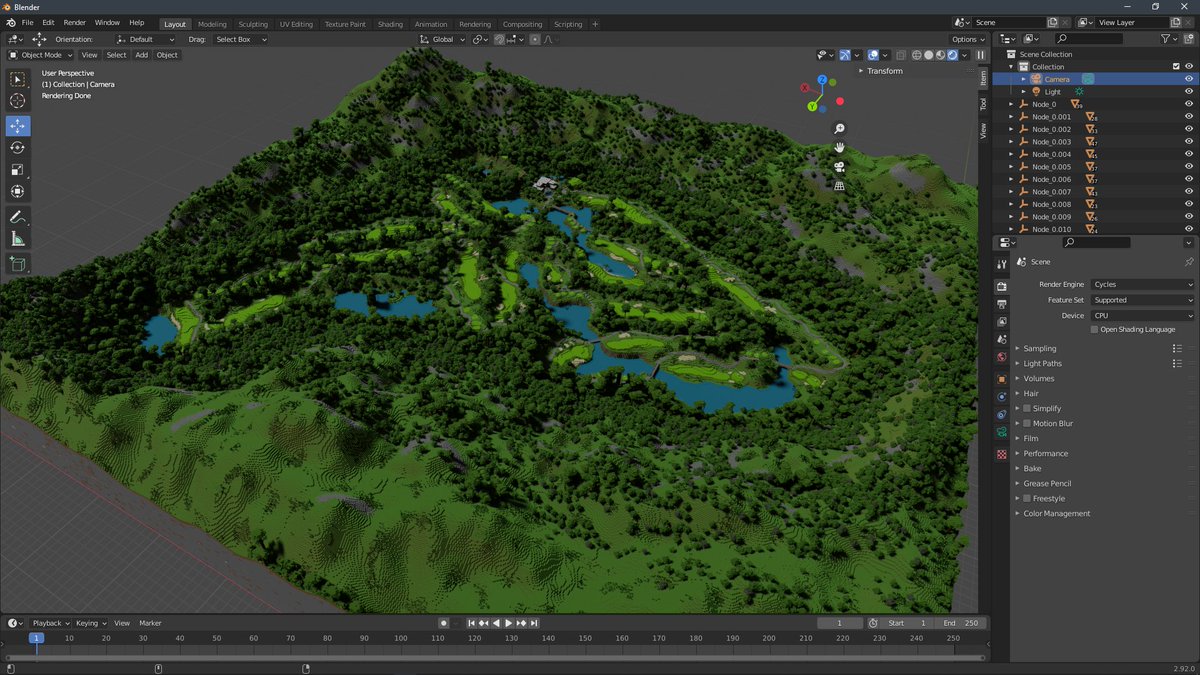This screenshot has width=1200, height=675.
Task: Select the Annotate pencil tool
Action: 17,217
